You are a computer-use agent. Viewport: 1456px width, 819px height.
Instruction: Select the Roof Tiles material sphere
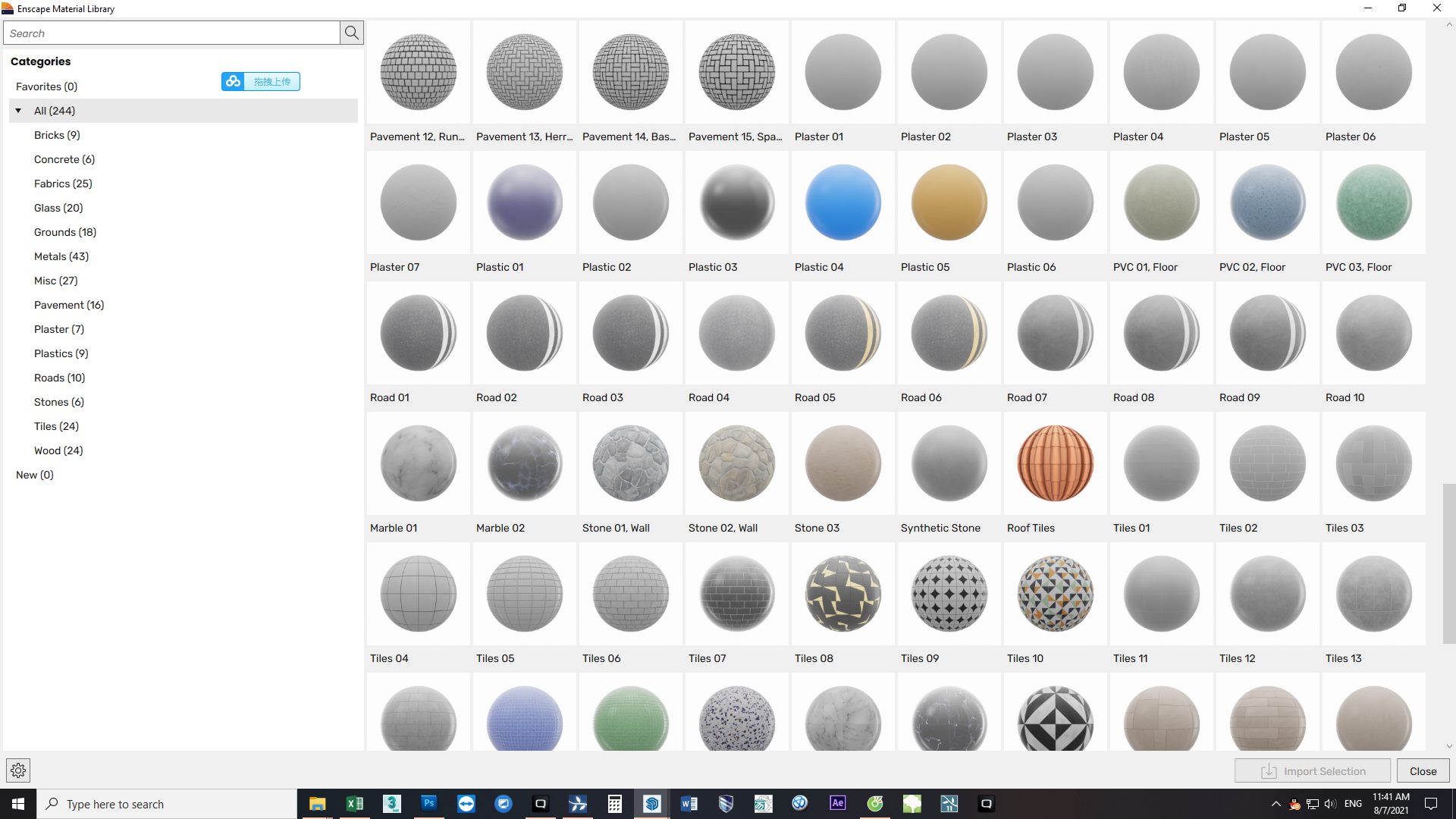[1055, 463]
